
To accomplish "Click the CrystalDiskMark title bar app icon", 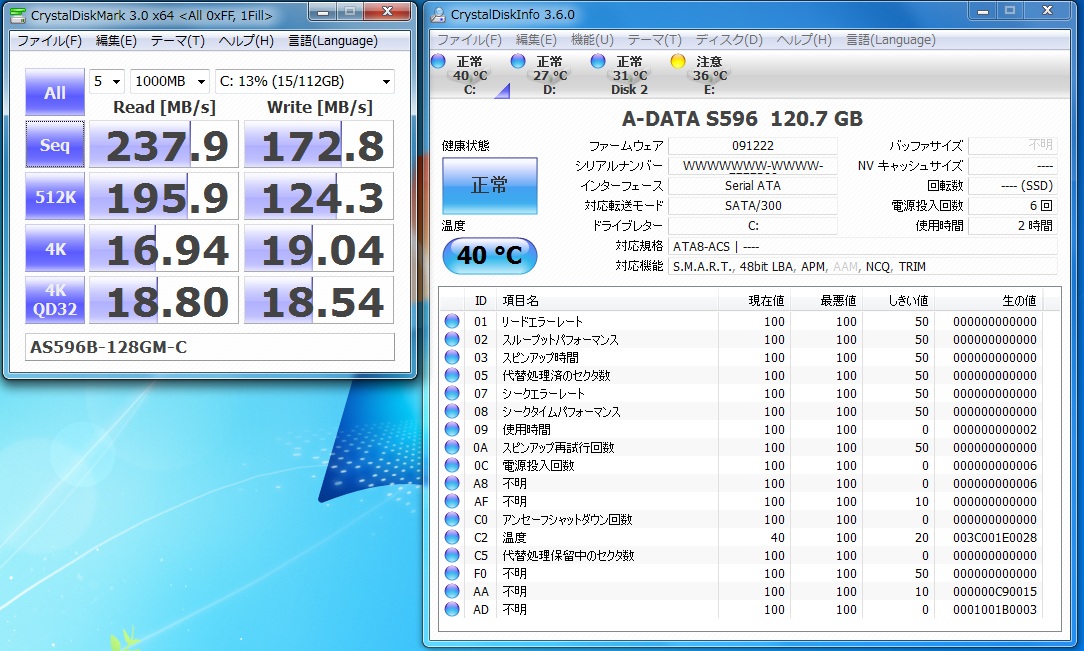I will point(19,15).
